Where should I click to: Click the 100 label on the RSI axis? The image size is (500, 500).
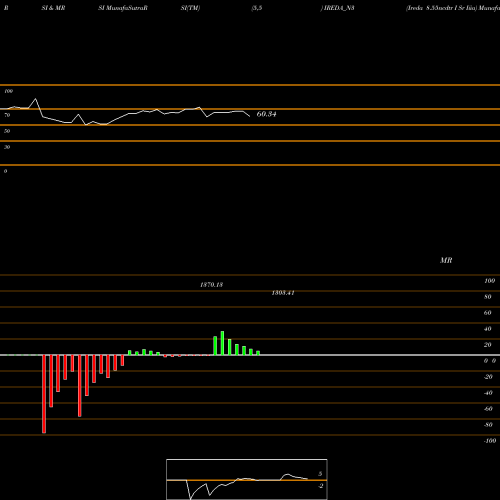click(8, 91)
